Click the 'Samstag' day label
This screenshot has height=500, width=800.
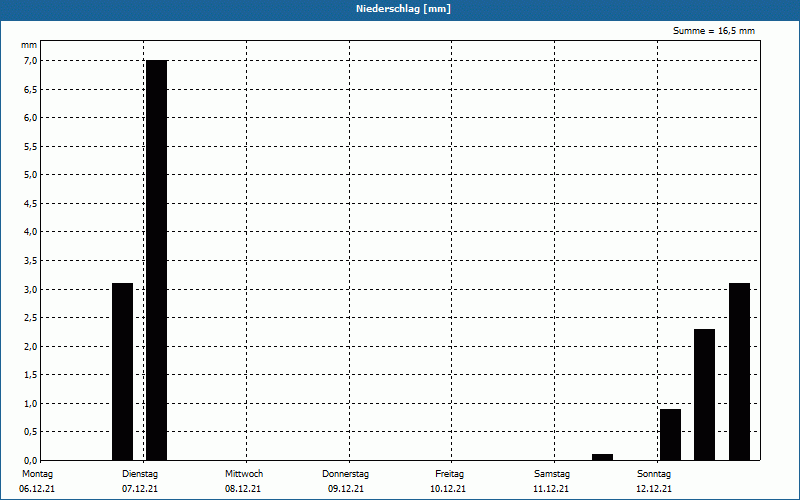[552, 474]
